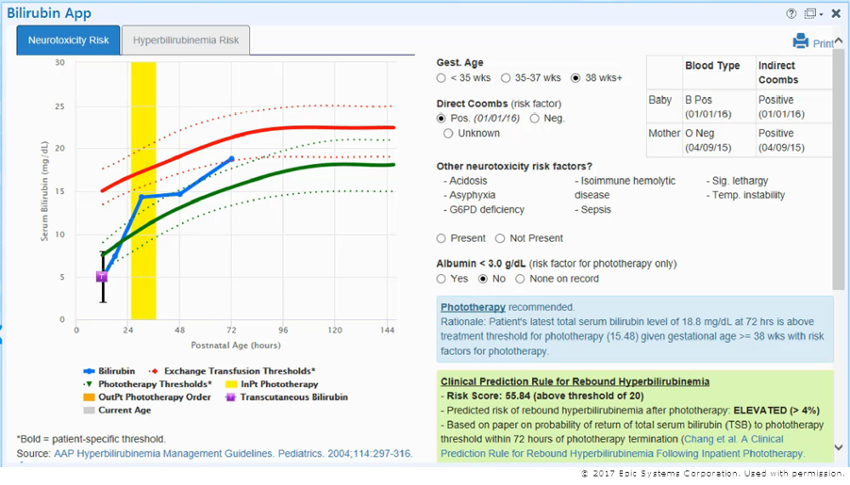
Task: Click the Bilirubin blue legend icon
Action: (89, 371)
